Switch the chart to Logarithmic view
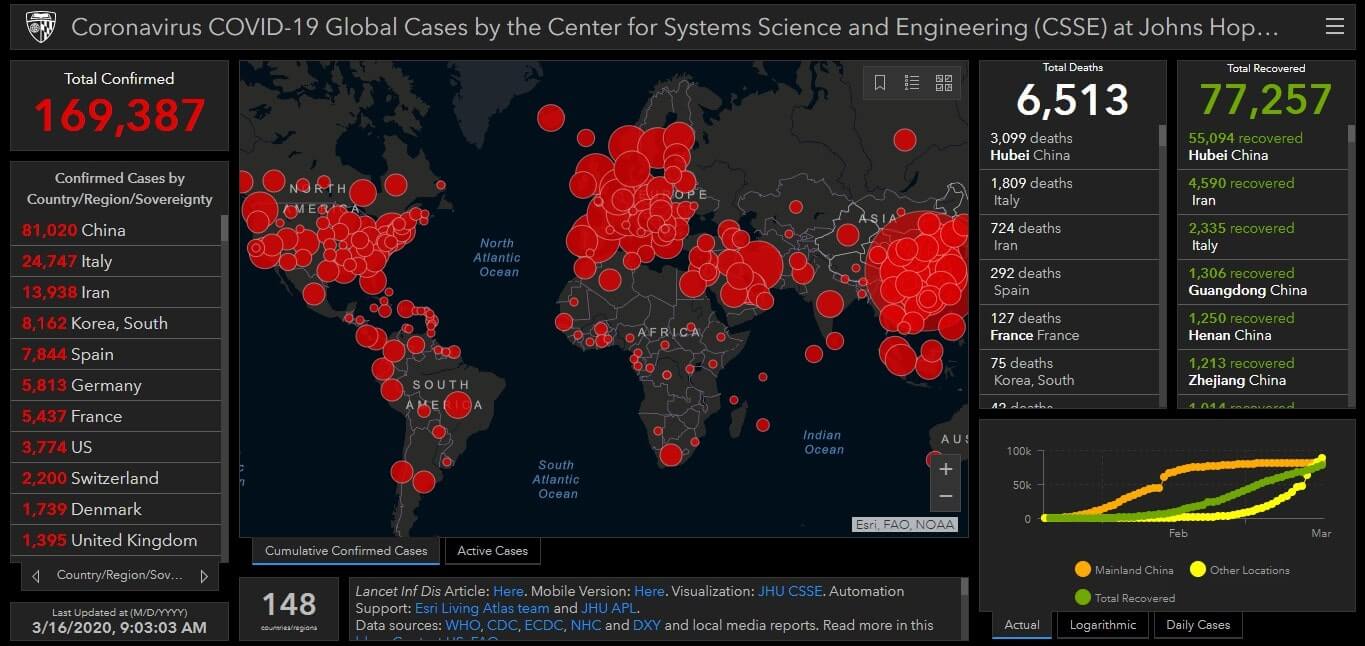This screenshot has width=1365, height=646. tap(1102, 624)
